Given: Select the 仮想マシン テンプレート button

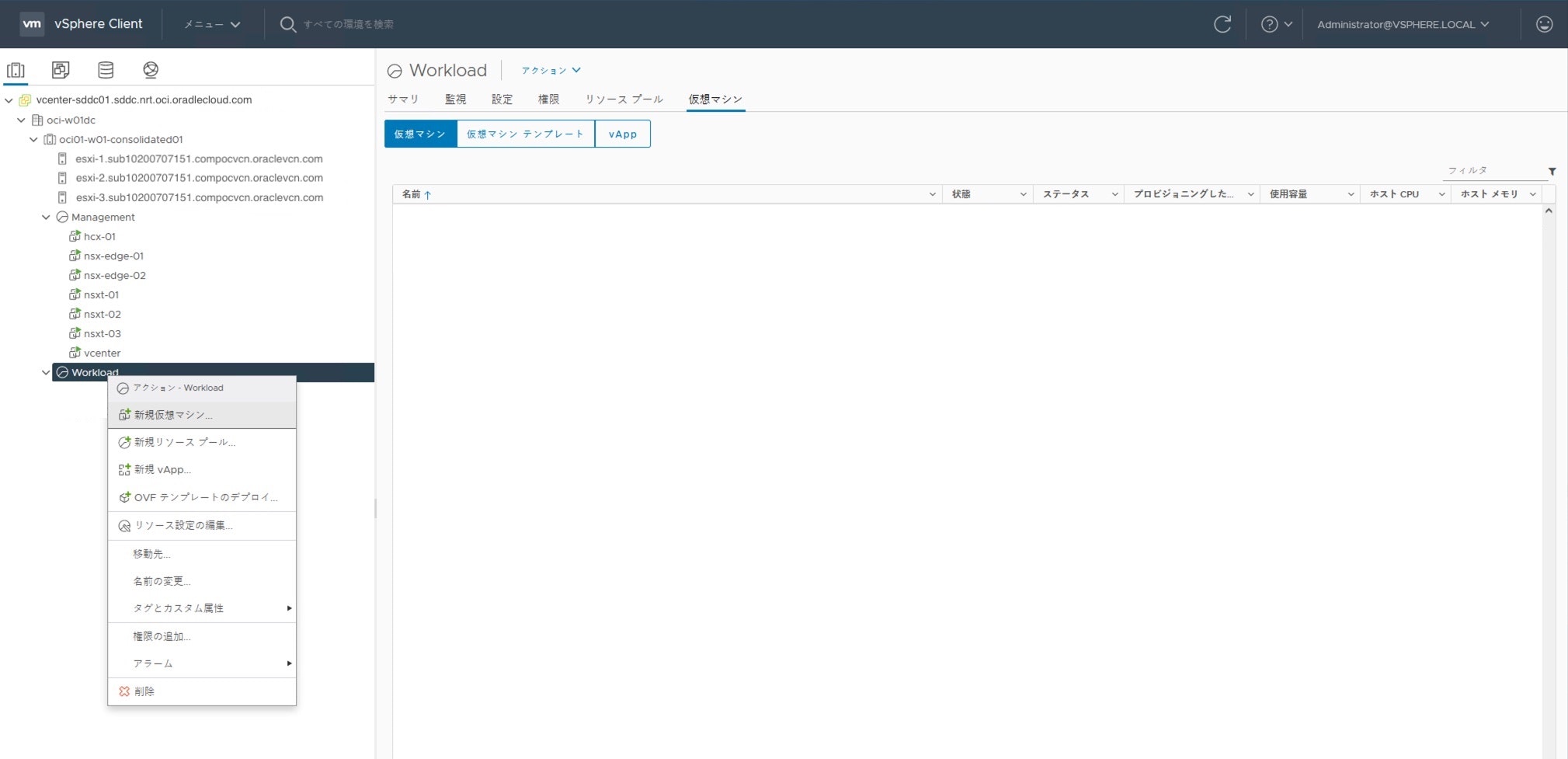Looking at the screenshot, I should [526, 134].
